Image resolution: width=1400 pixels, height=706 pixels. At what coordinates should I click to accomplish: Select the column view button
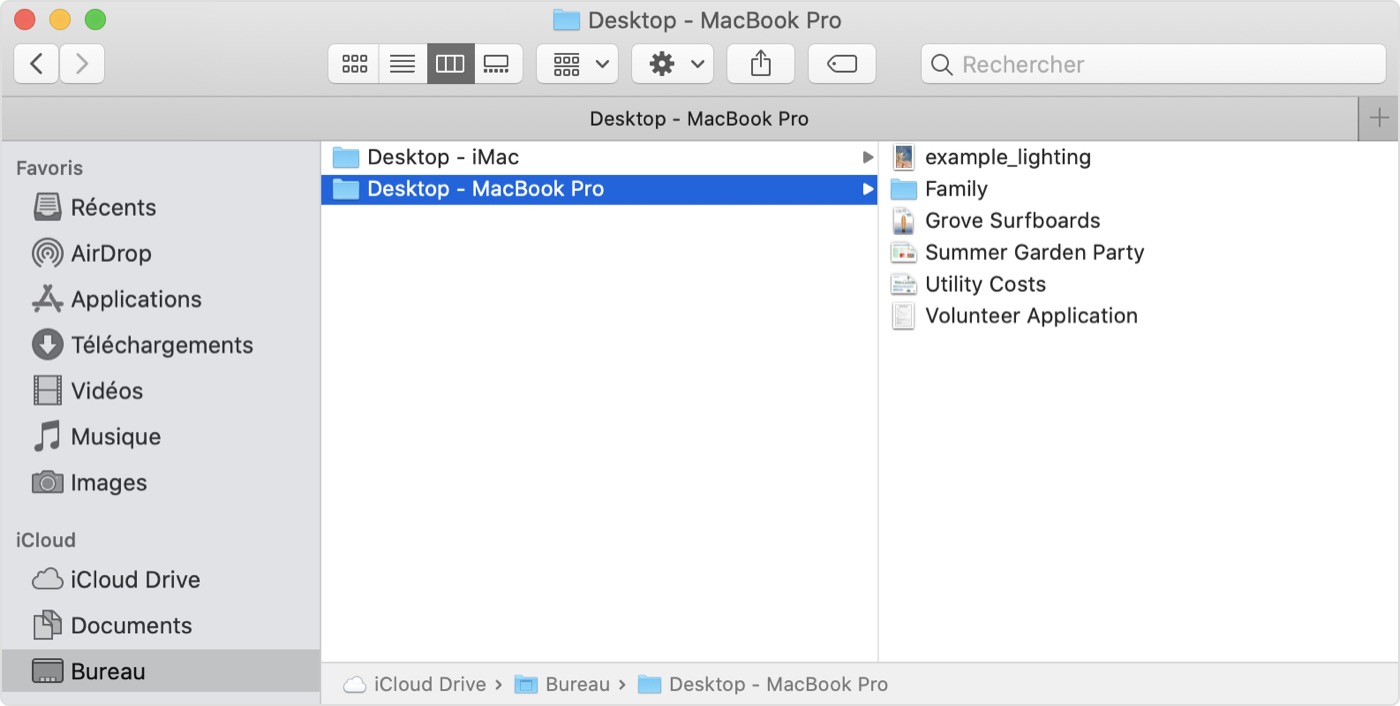pyautogui.click(x=450, y=64)
